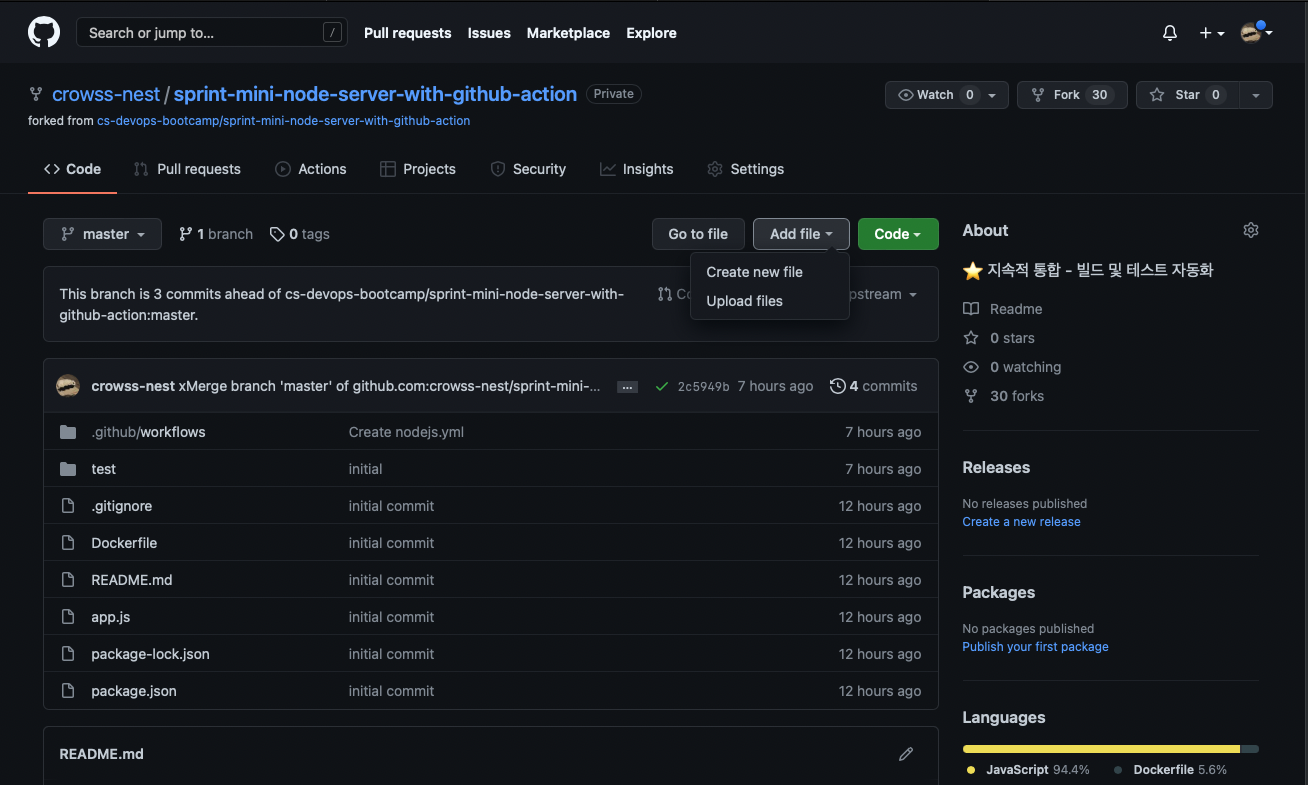
Task: Open the .gitignore file
Action: point(122,506)
